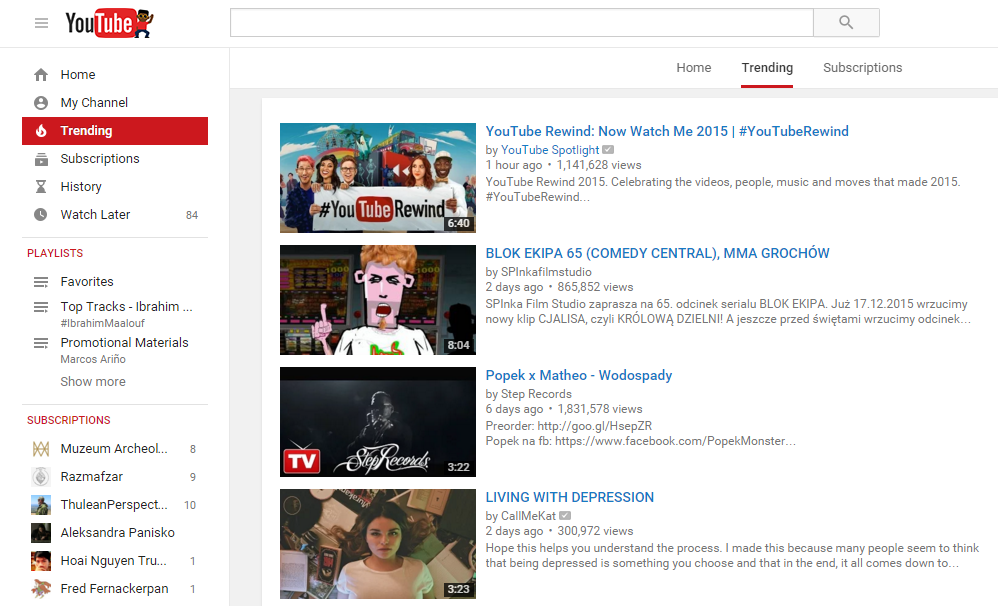This screenshot has height=606, width=998.
Task: Open Muzeum Archeol subscription
Action: pyautogui.click(x=115, y=449)
